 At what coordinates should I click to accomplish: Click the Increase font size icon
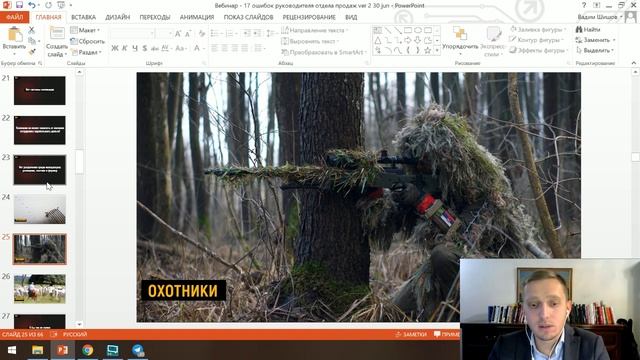coord(178,34)
